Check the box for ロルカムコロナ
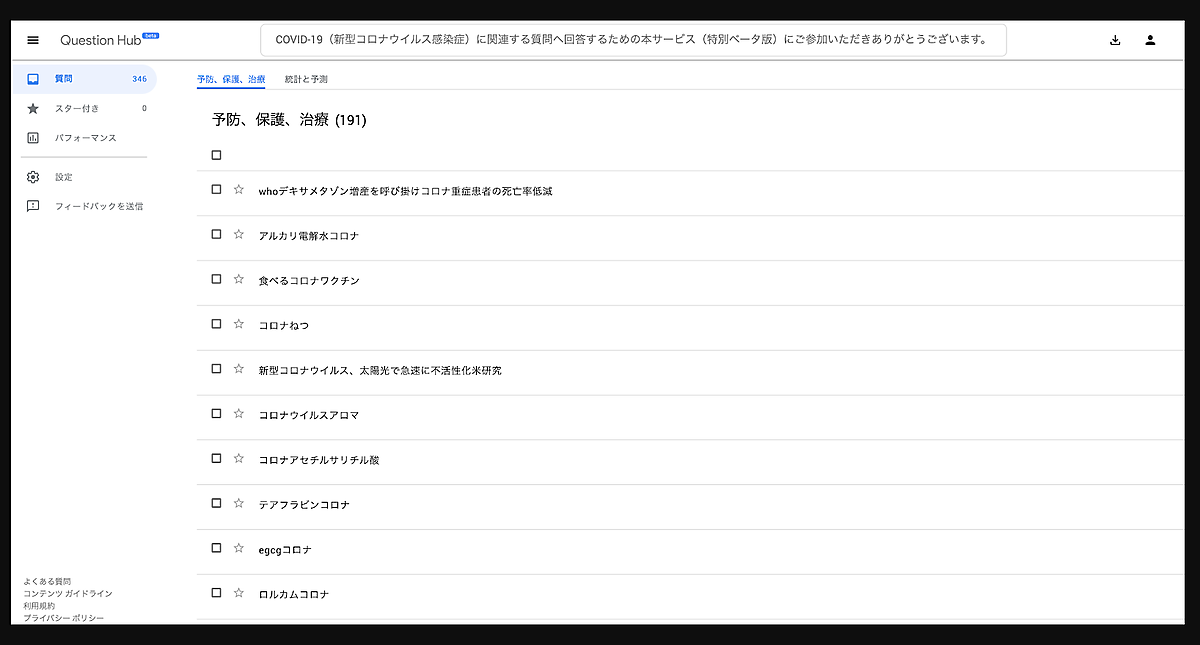This screenshot has width=1200, height=645. click(x=216, y=593)
